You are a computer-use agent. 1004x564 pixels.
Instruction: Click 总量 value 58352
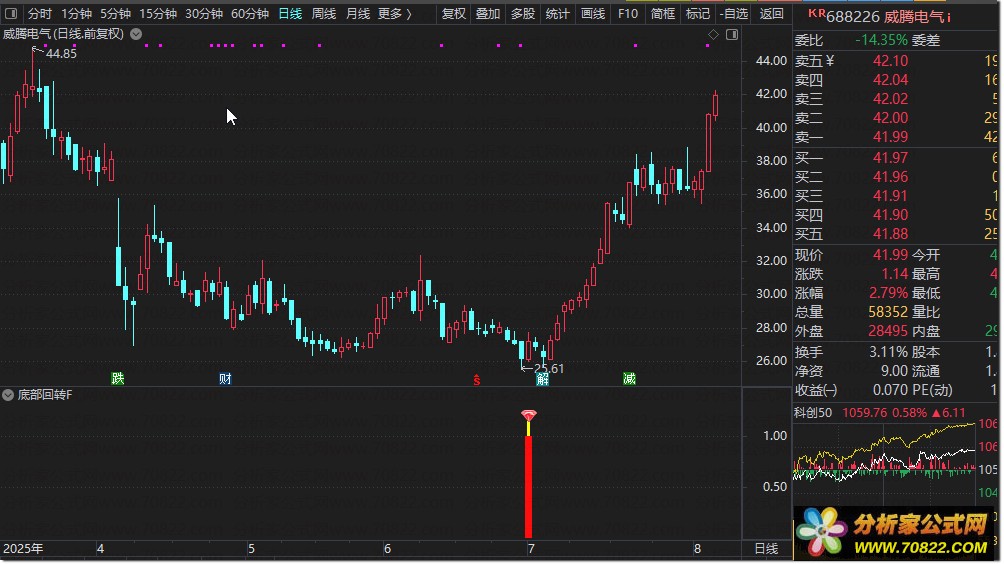click(x=888, y=312)
